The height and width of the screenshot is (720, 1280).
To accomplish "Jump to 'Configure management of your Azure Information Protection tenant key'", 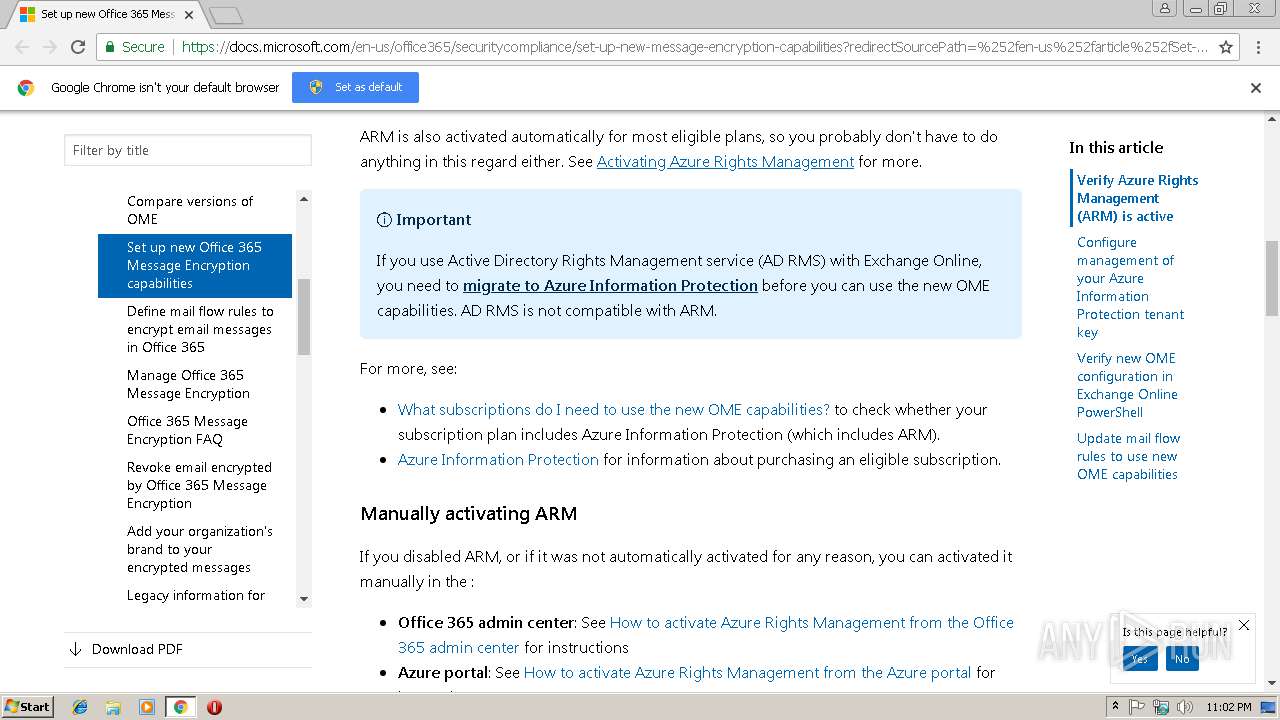I will point(1130,287).
